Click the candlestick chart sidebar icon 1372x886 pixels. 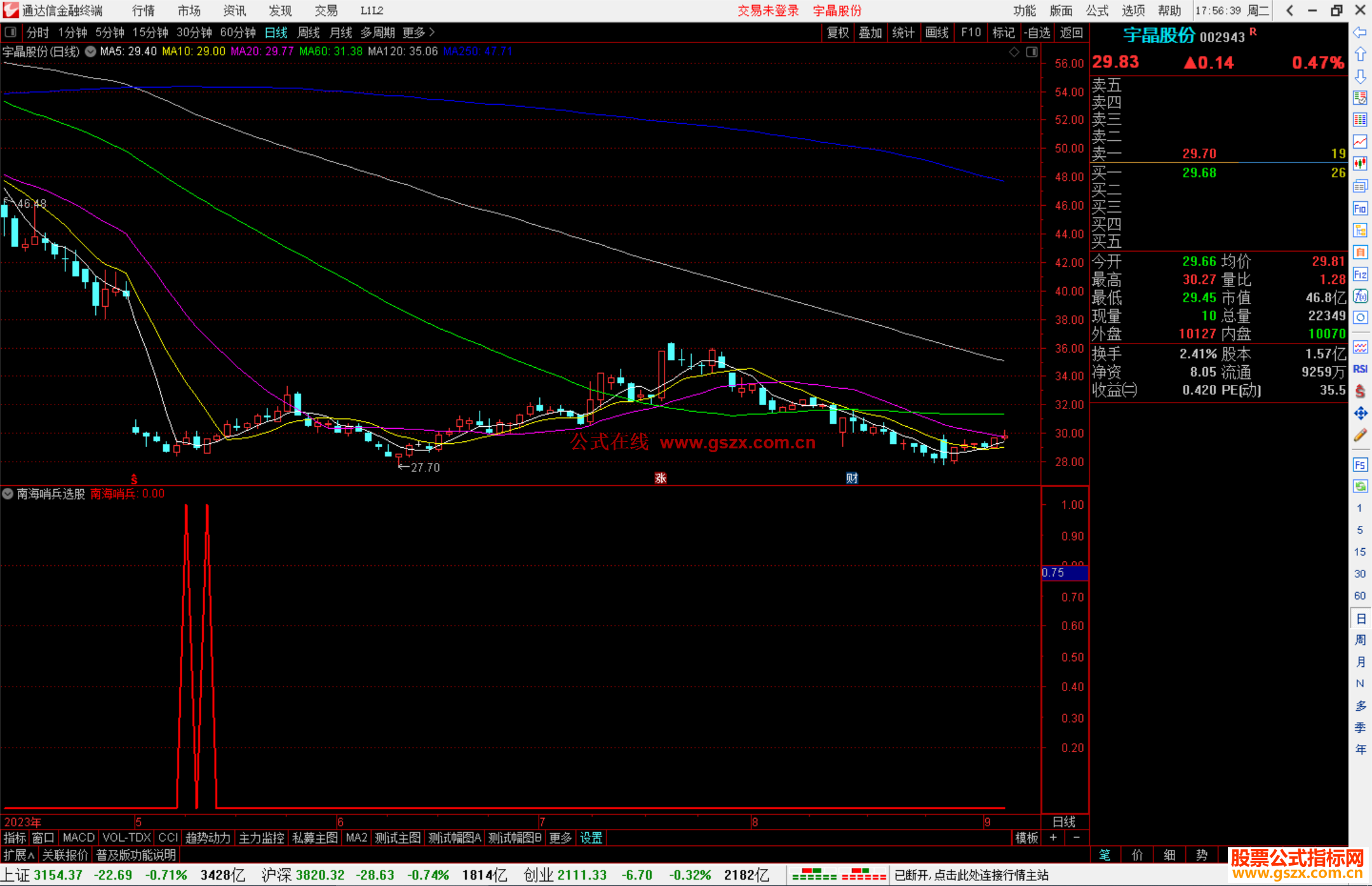(1360, 163)
